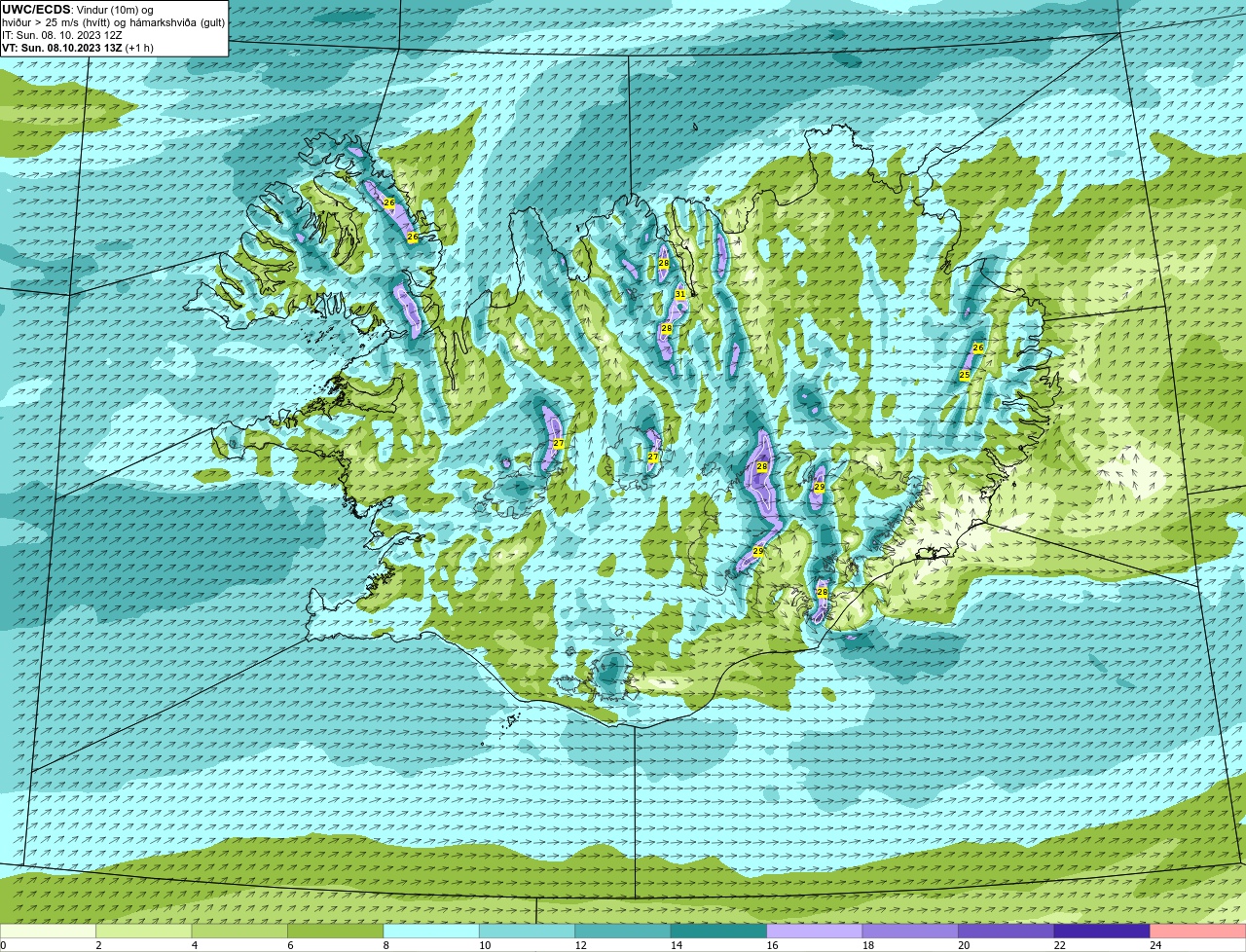1246x952 pixels.
Task: Select the 22–24 m/s dark indigo legend swatch
Action: 1103,932
